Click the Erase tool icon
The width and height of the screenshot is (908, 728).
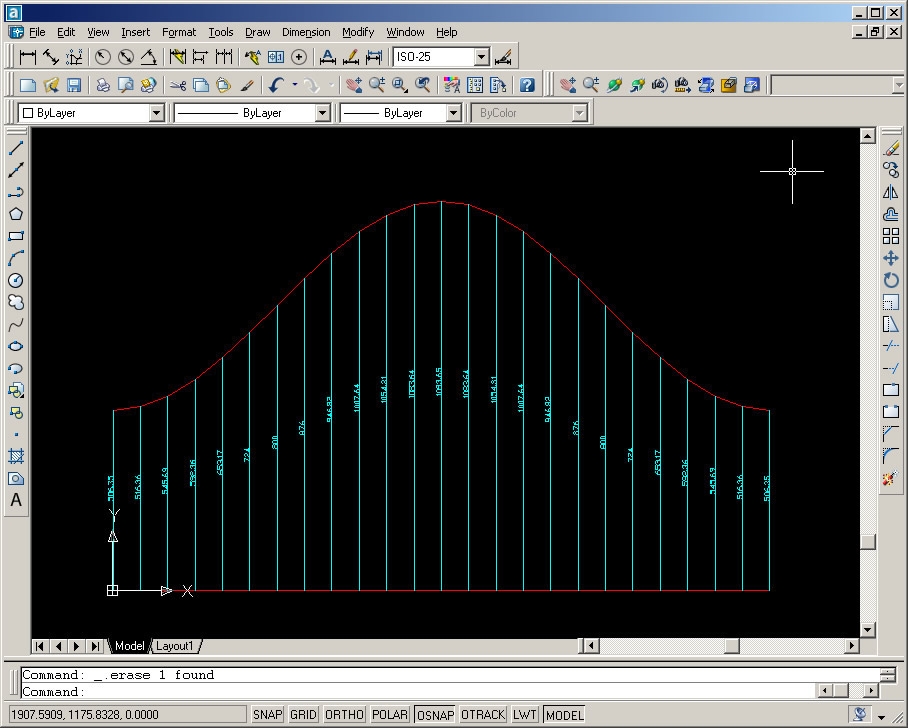click(x=891, y=148)
